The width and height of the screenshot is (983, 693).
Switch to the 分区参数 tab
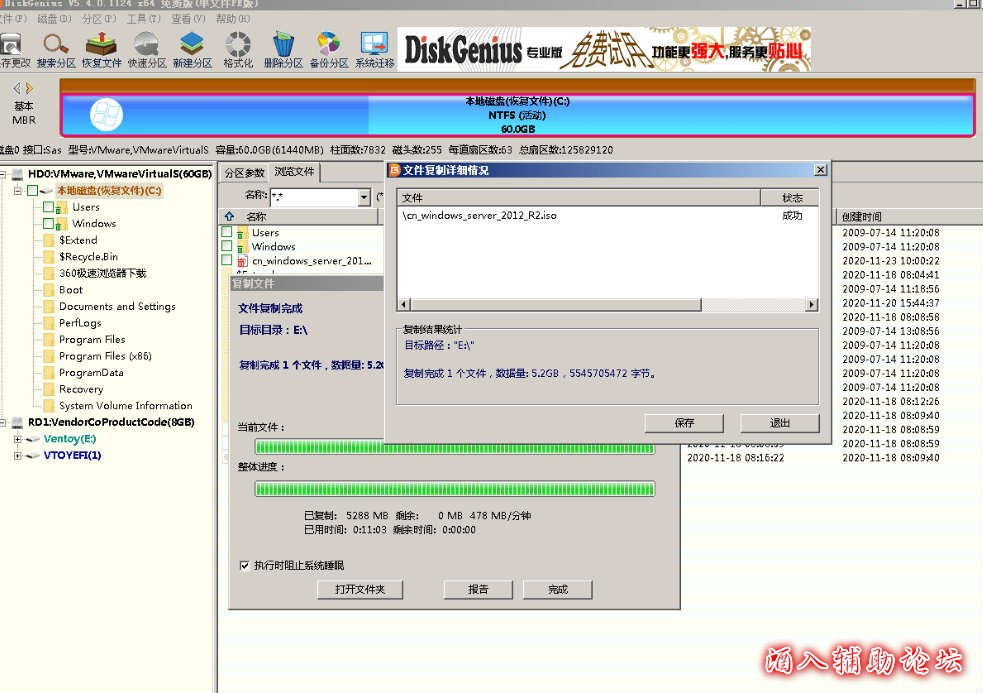[x=244, y=172]
